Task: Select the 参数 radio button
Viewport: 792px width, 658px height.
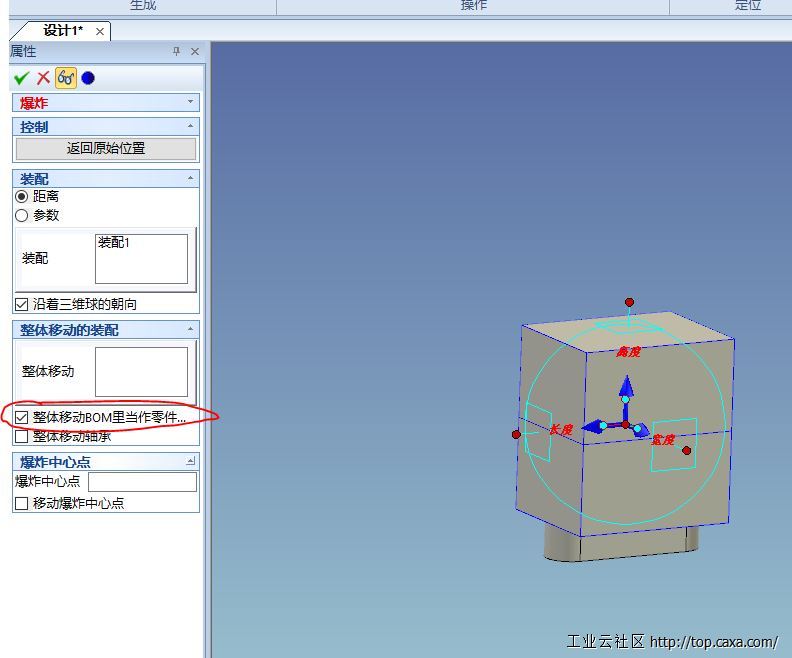Action: click(x=22, y=215)
